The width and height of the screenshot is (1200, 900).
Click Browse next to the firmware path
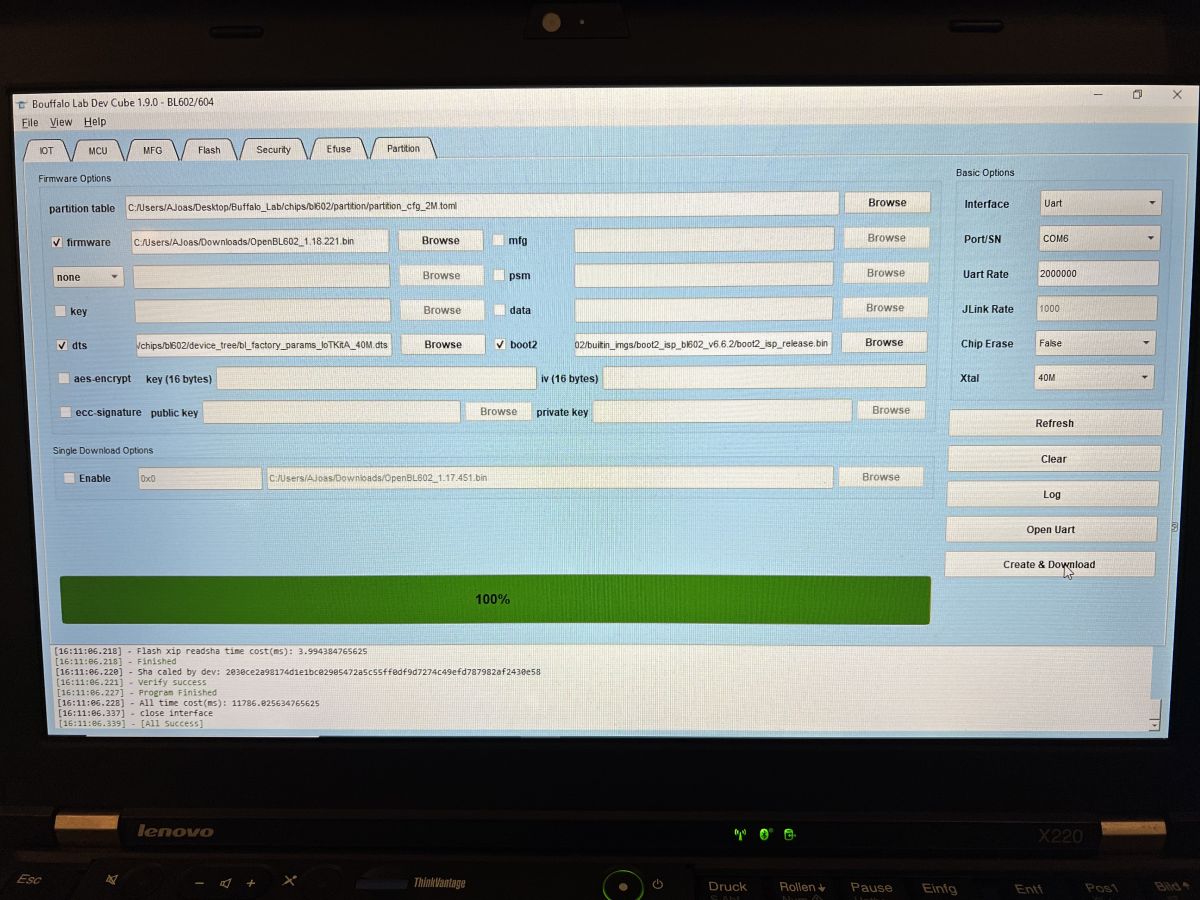click(x=441, y=240)
